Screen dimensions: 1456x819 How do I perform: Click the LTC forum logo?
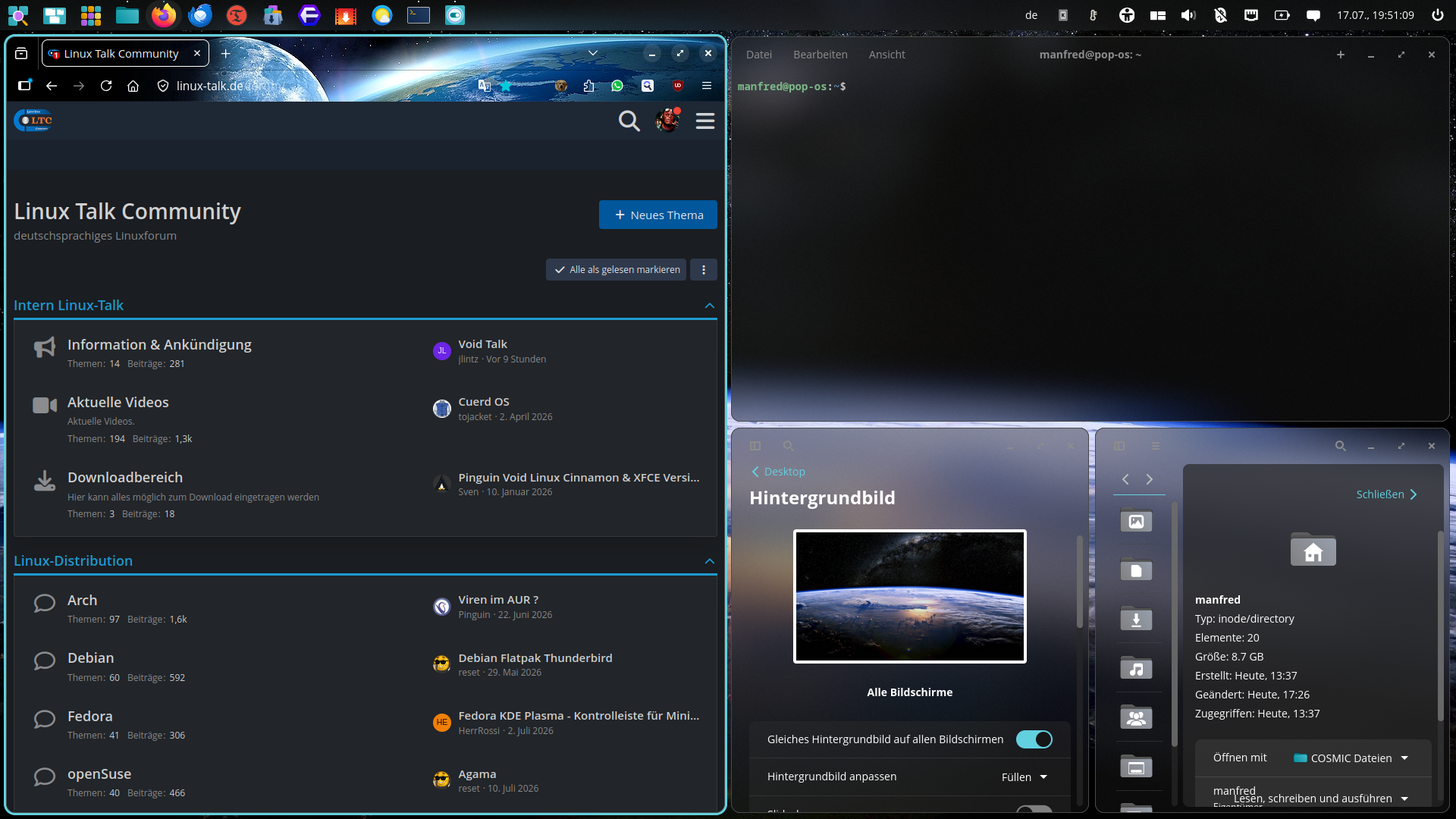(x=33, y=121)
